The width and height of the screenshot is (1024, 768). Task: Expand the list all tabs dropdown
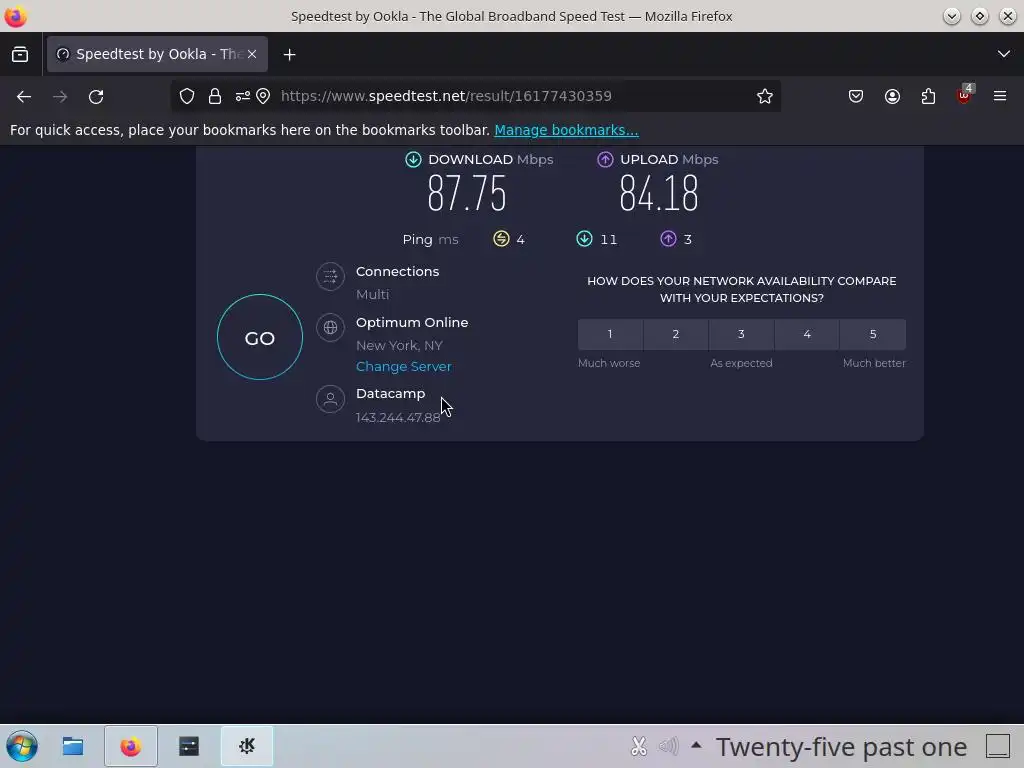[x=1004, y=54]
